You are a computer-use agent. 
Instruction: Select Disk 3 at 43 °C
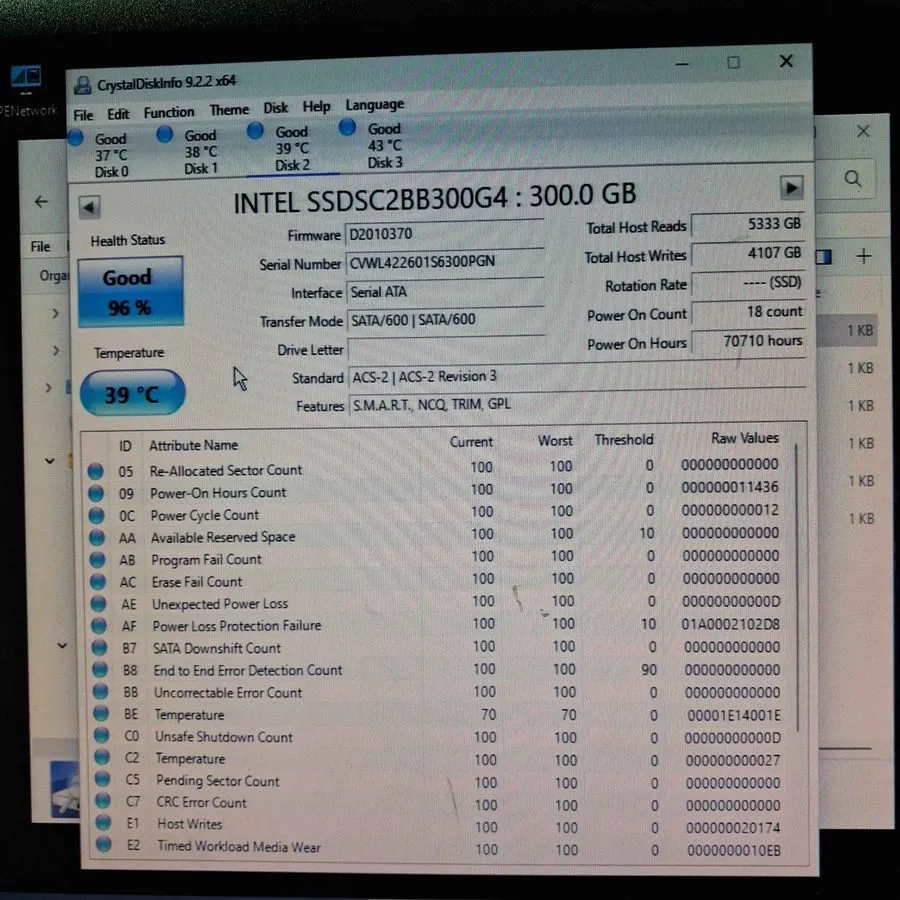371,145
